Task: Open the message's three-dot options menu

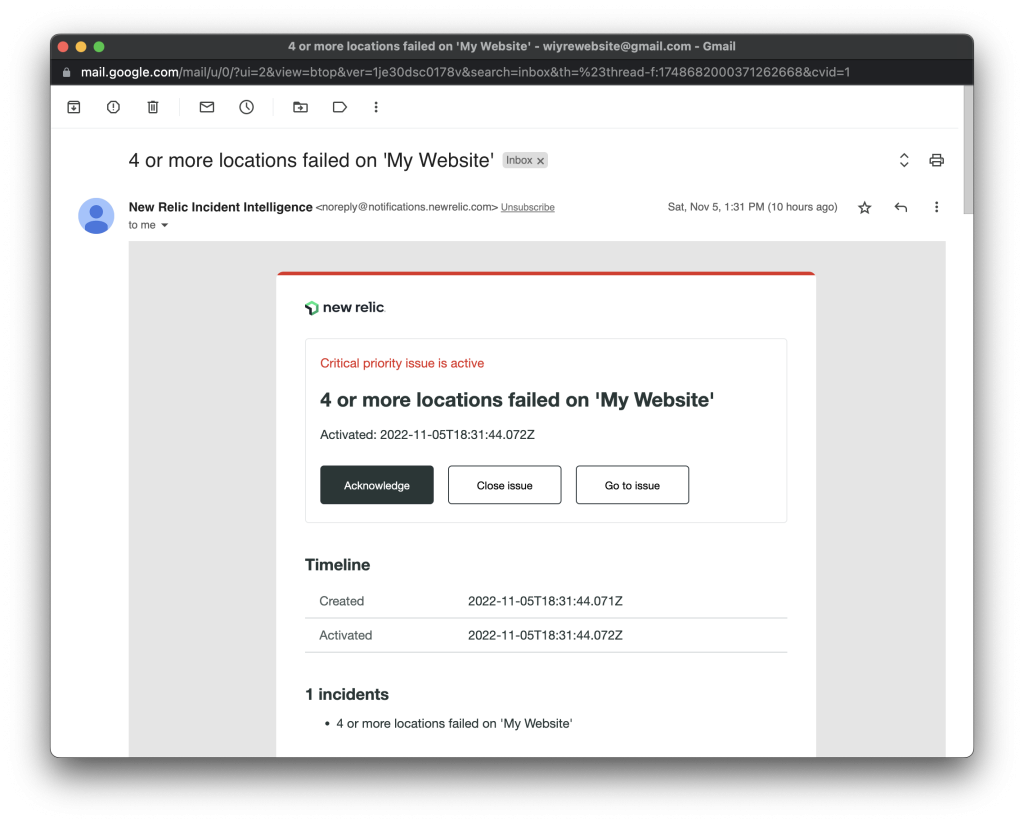Action: tap(936, 207)
